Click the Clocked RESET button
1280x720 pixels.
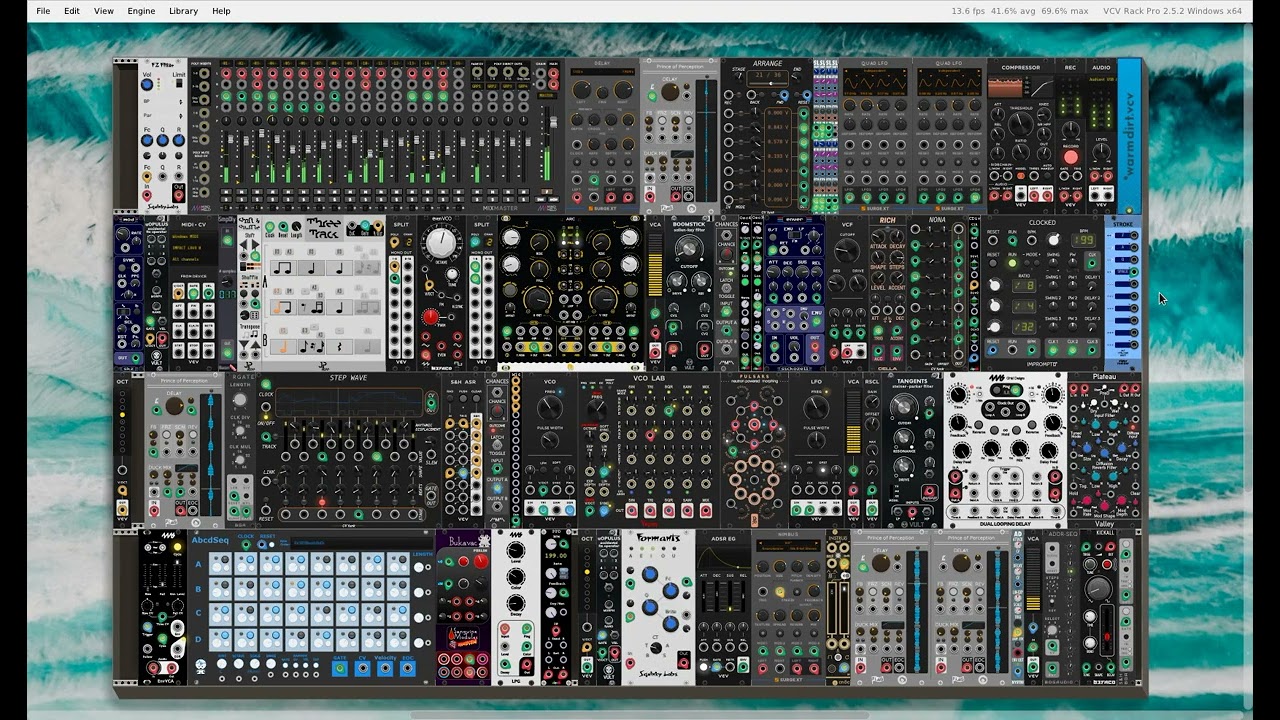pyautogui.click(x=993, y=263)
